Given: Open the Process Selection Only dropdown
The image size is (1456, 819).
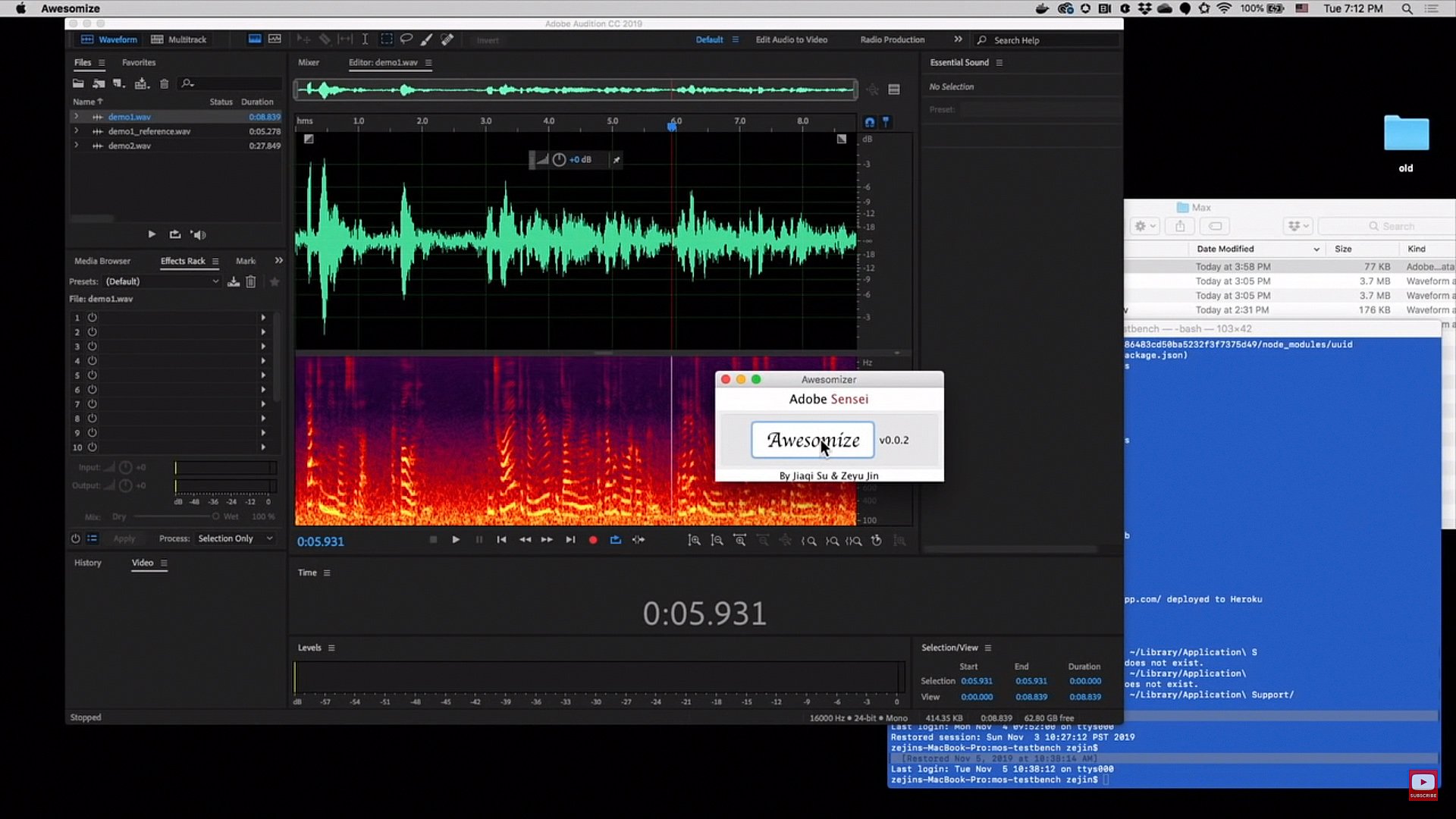Looking at the screenshot, I should 235,538.
